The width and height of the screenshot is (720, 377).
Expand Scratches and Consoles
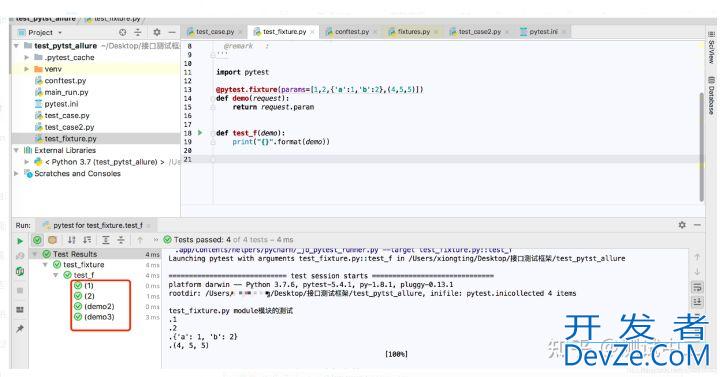[17, 174]
